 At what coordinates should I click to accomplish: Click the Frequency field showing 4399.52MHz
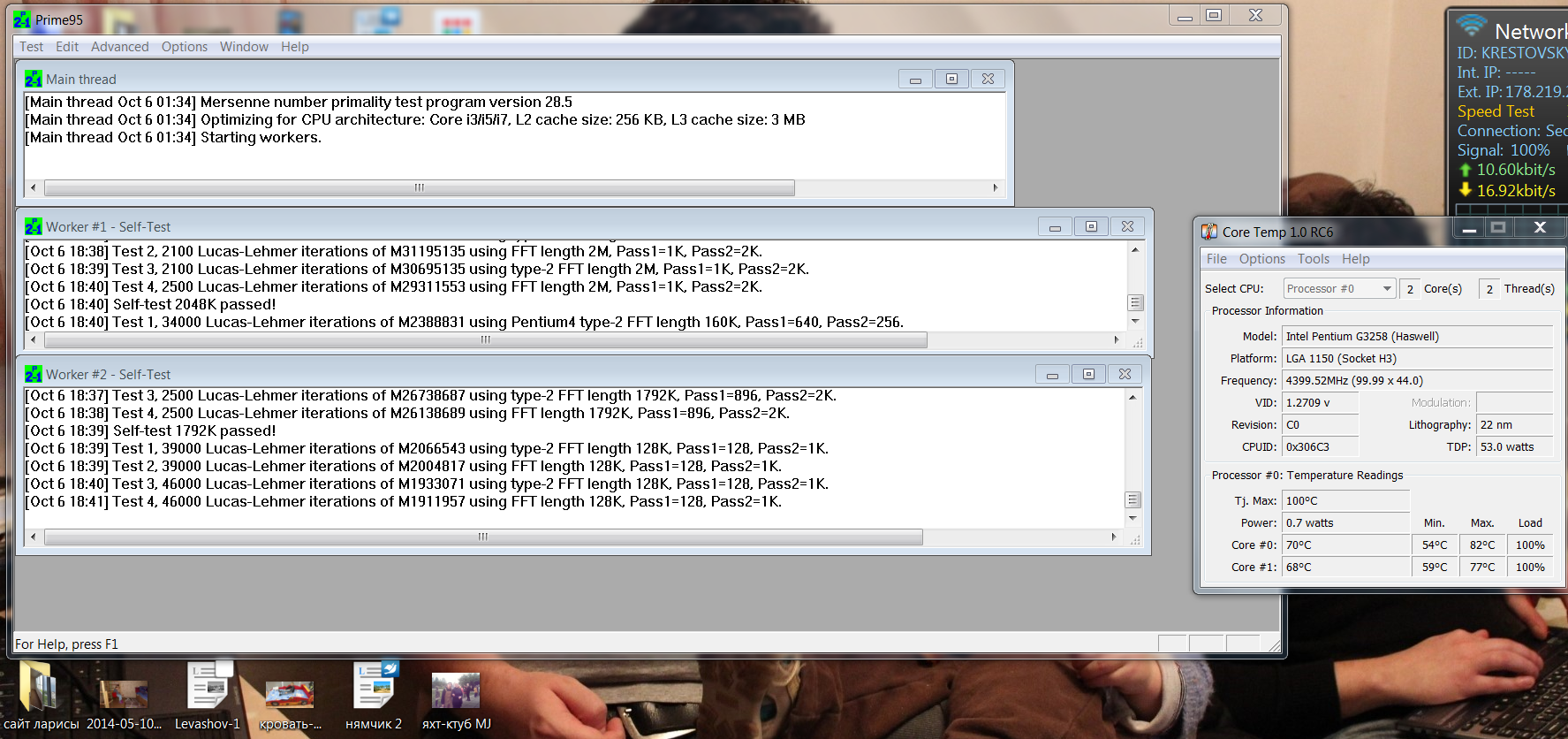coord(1418,381)
